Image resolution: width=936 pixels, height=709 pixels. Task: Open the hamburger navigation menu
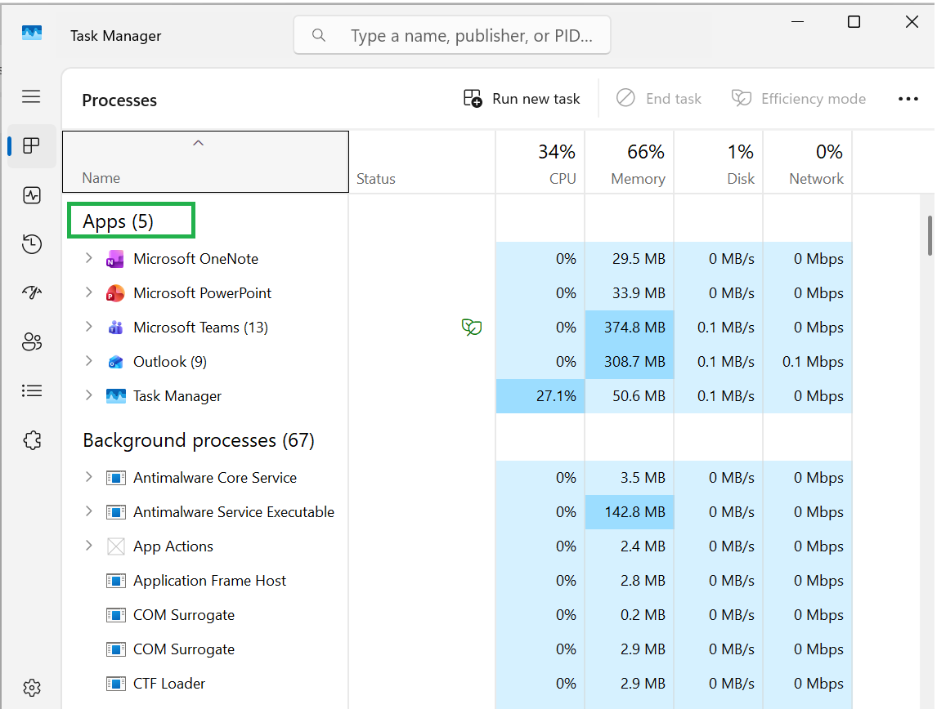click(x=31, y=97)
